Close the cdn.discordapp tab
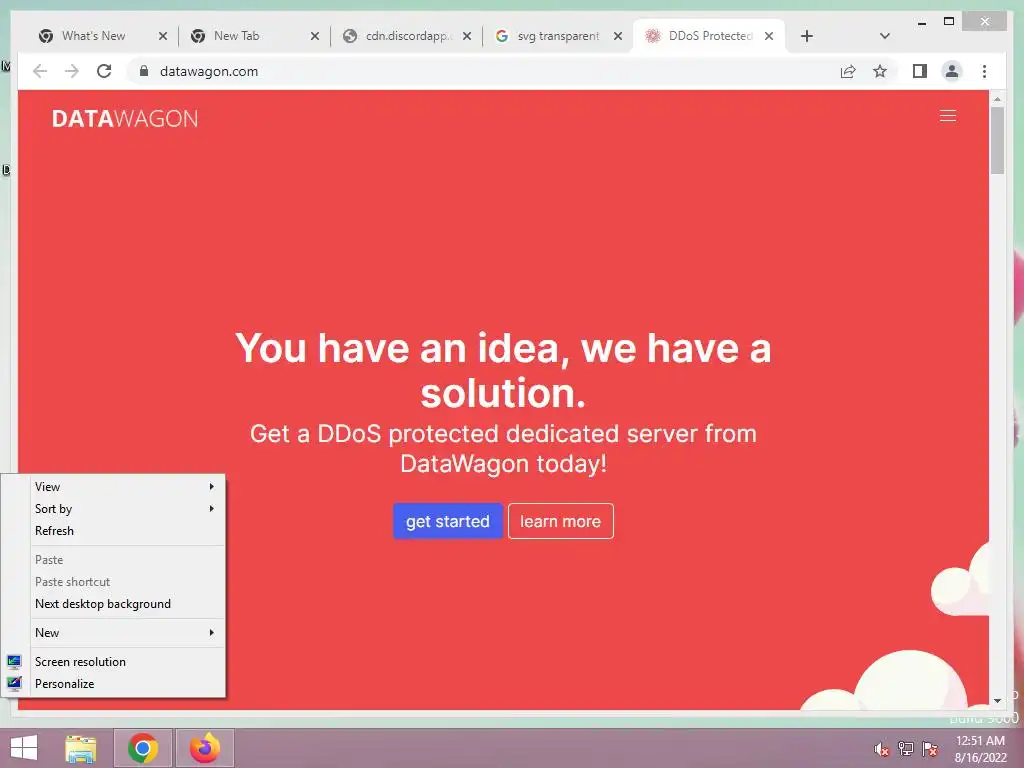 467,36
